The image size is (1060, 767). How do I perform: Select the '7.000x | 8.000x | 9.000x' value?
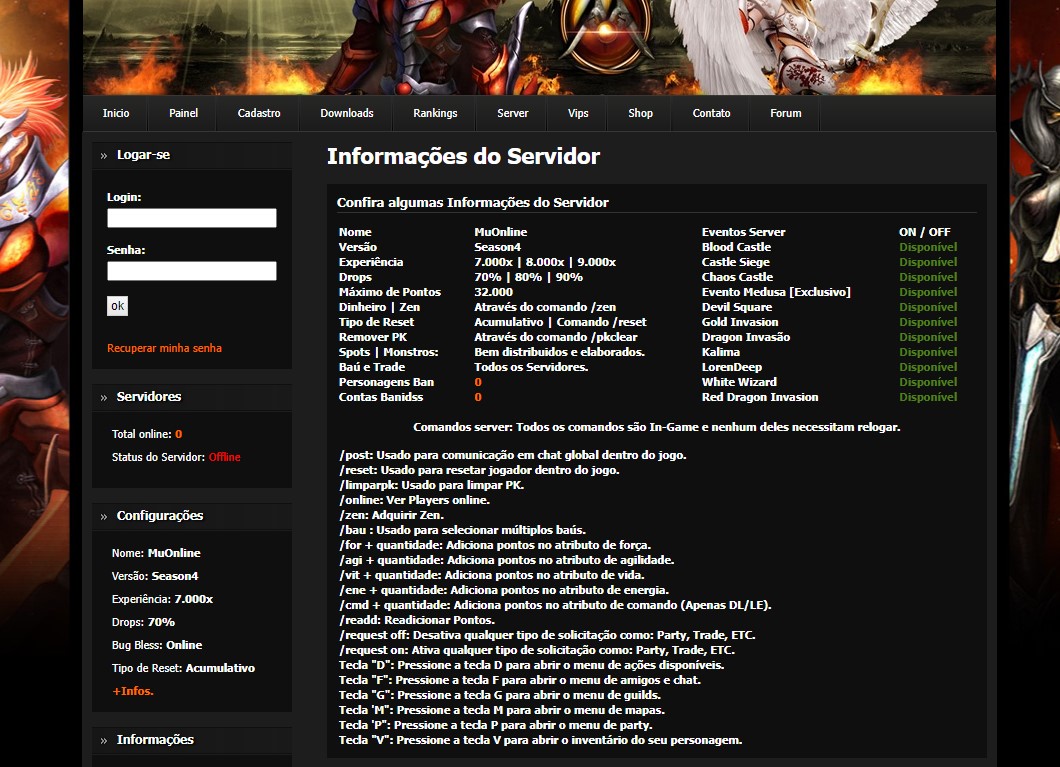(545, 262)
